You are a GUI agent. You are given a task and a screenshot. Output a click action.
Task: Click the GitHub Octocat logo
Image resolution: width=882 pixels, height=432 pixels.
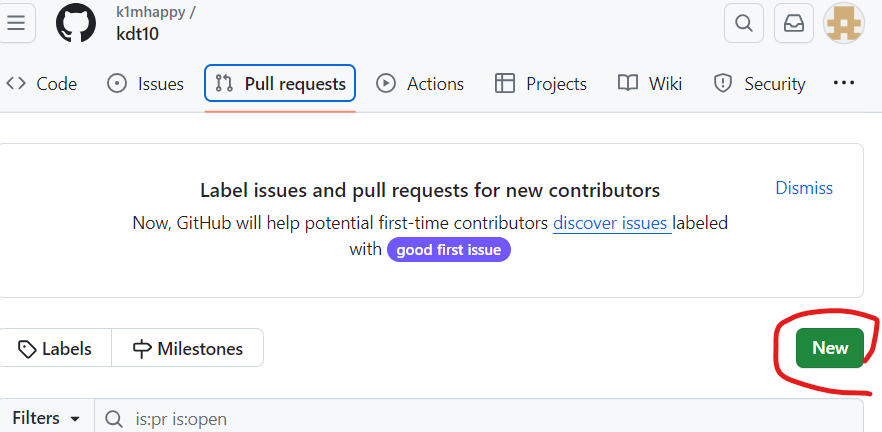[x=76, y=23]
